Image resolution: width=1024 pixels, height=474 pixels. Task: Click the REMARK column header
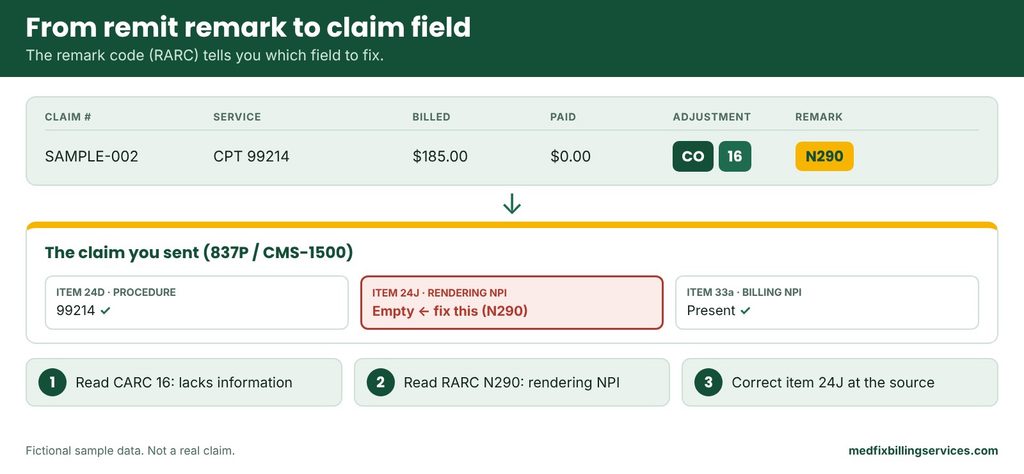point(819,117)
